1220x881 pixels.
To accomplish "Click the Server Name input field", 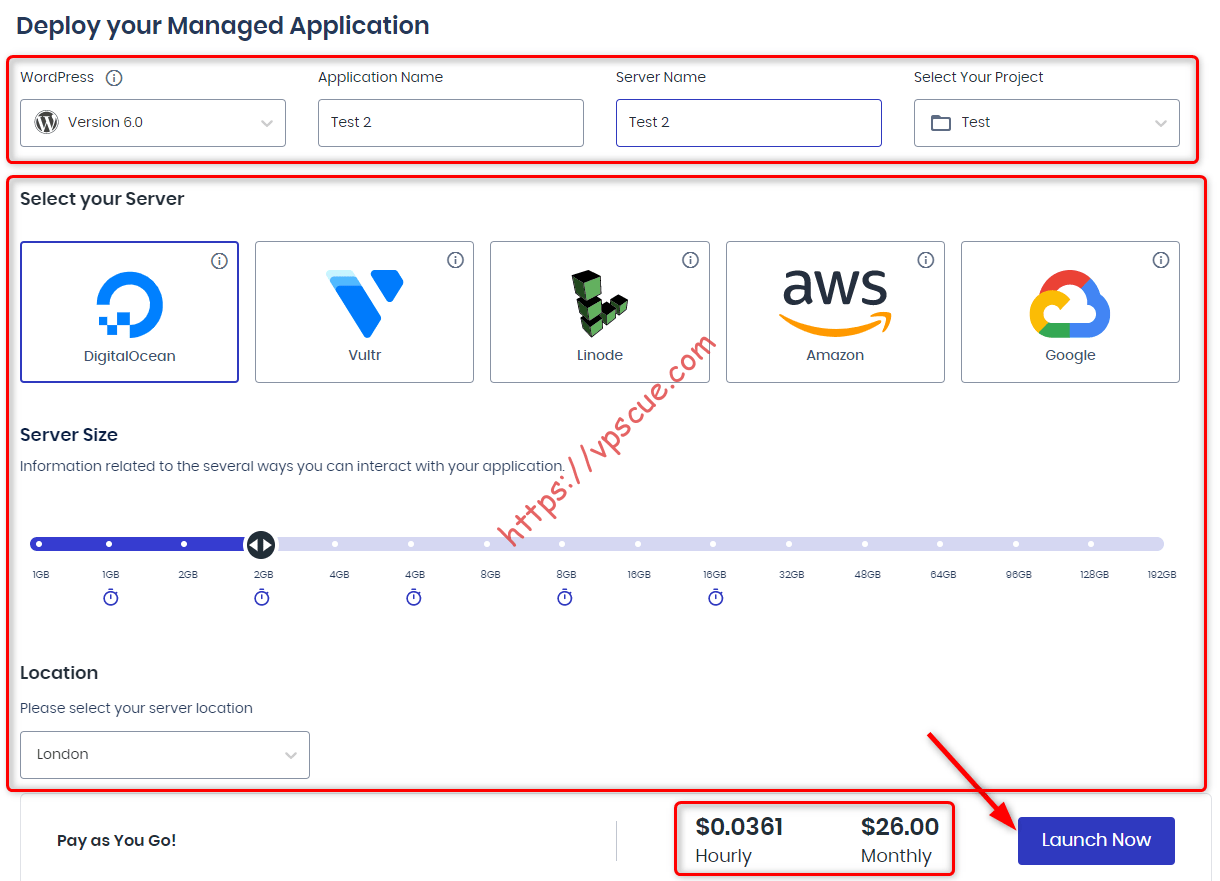I will click(x=749, y=123).
